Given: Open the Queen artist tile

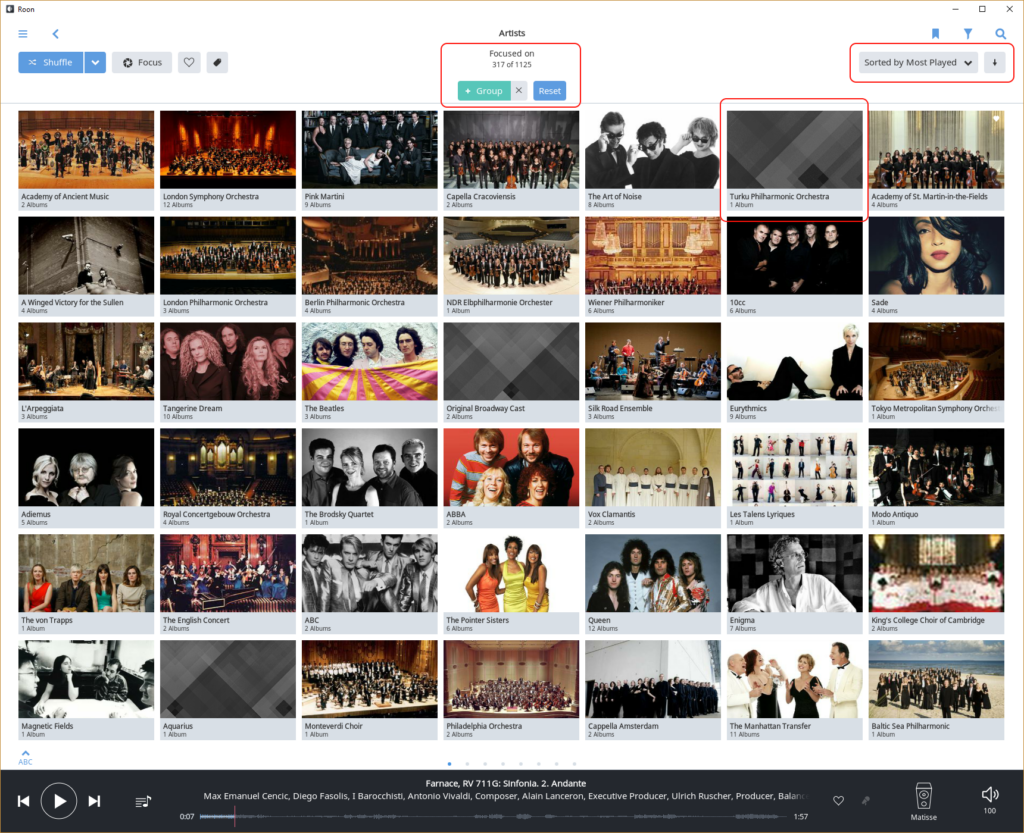Looking at the screenshot, I should 653,584.
